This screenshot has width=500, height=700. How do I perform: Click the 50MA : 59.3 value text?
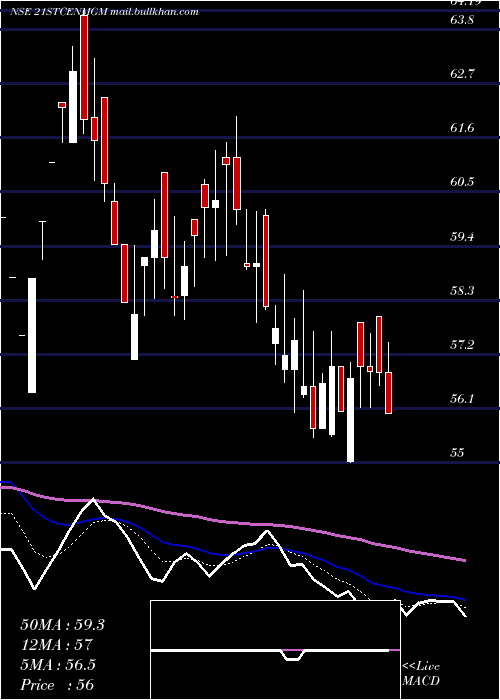[x=62, y=625]
